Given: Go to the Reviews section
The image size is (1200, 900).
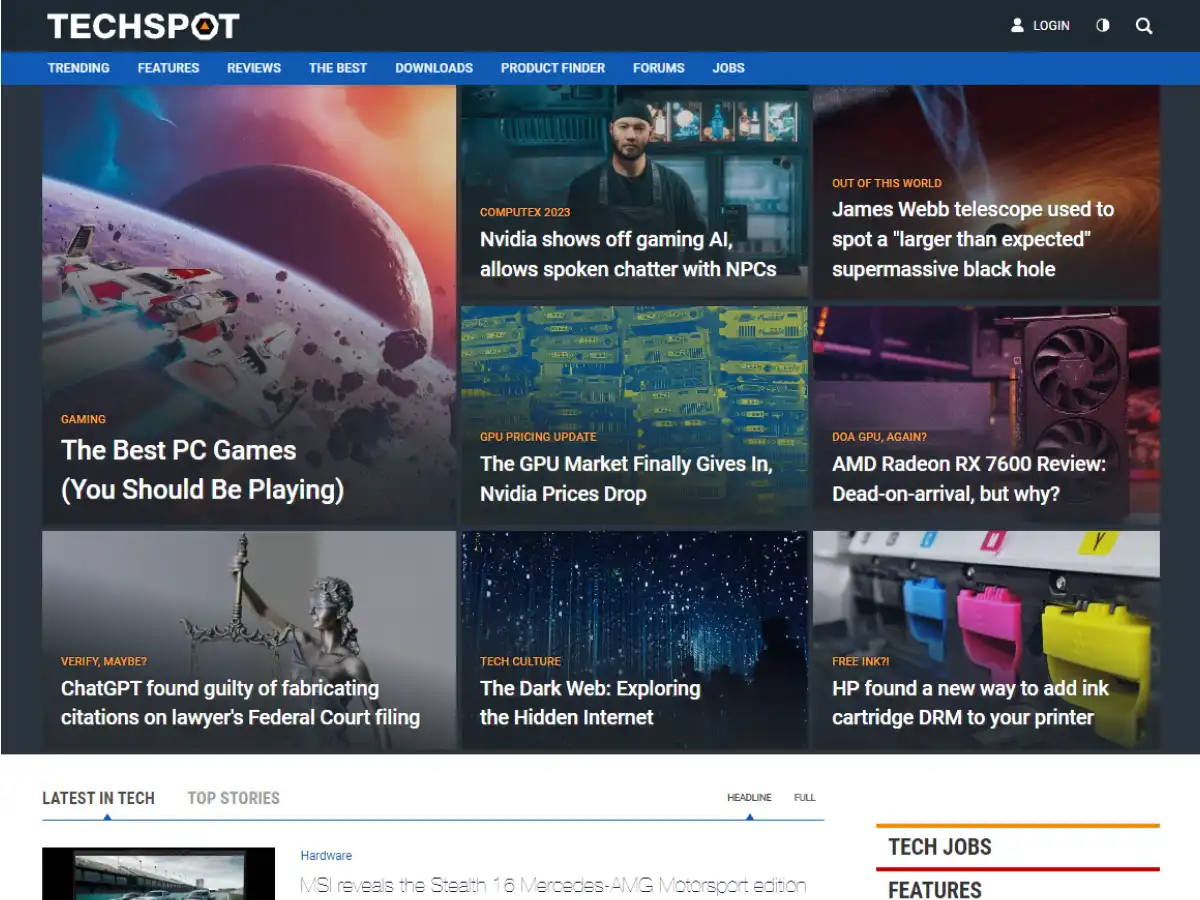Looking at the screenshot, I should tap(254, 68).
